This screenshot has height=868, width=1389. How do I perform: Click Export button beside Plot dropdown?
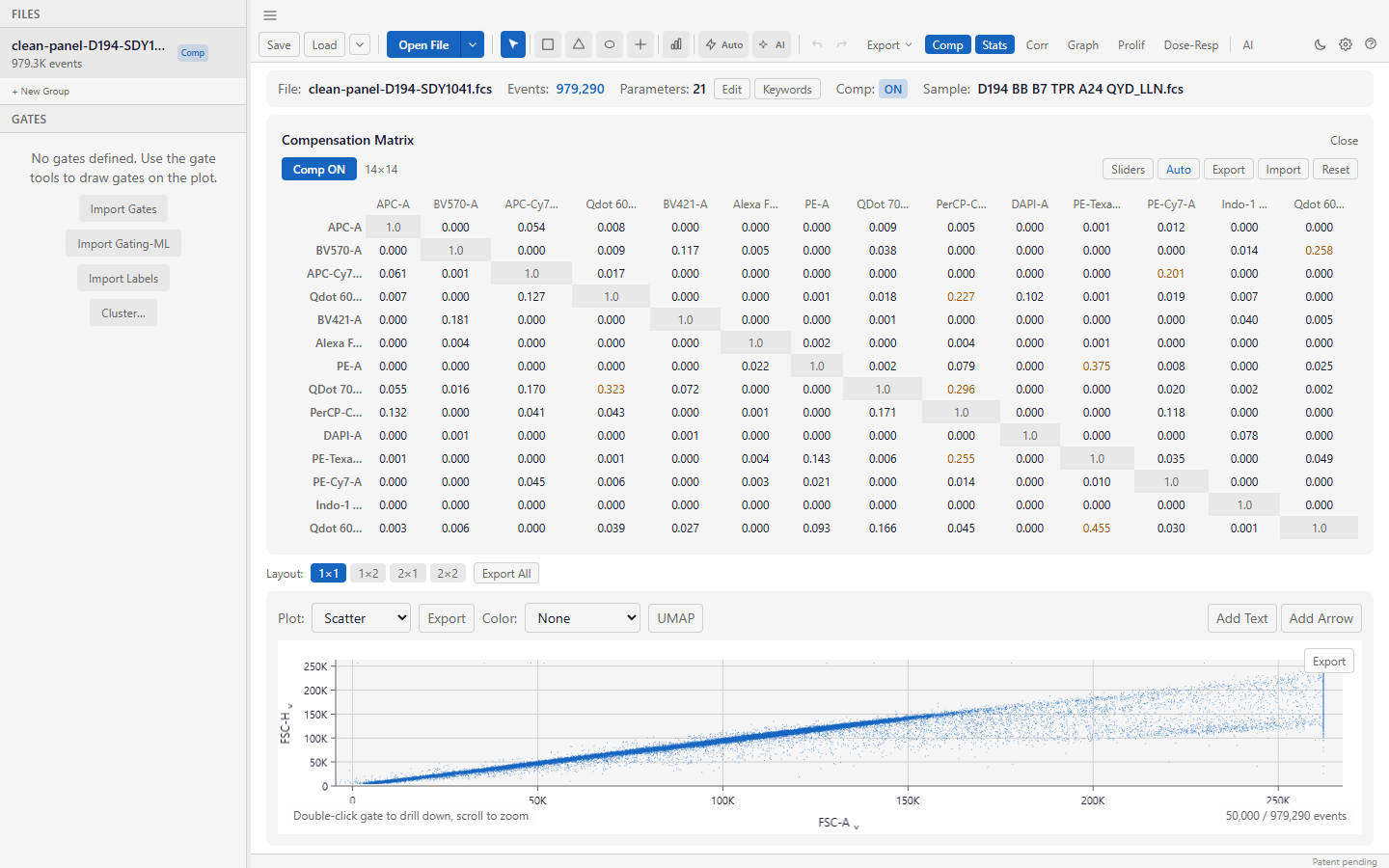click(447, 618)
